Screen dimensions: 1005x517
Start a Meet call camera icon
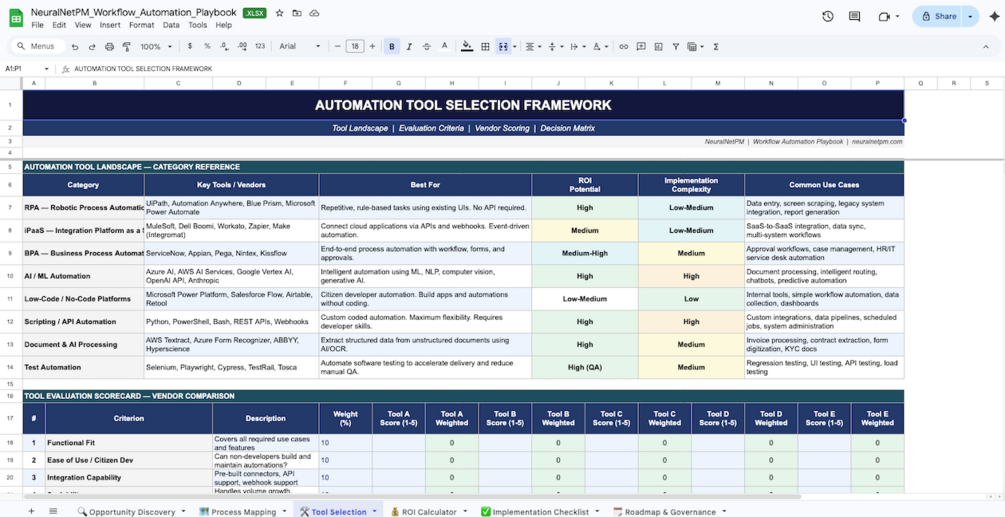point(885,17)
